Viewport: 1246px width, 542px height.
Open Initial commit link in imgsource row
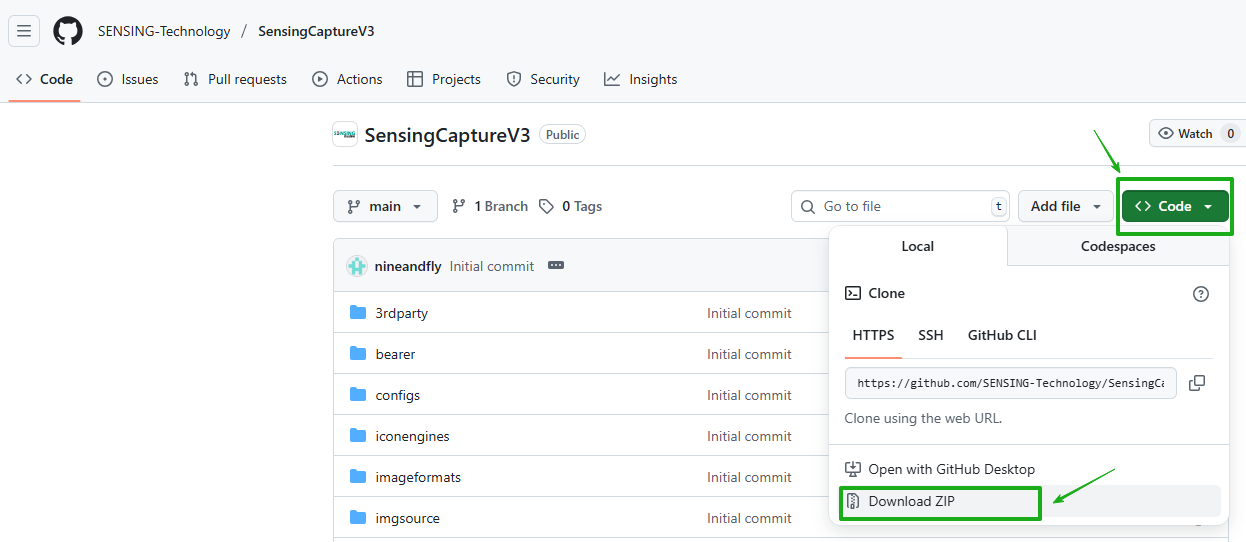pos(749,518)
